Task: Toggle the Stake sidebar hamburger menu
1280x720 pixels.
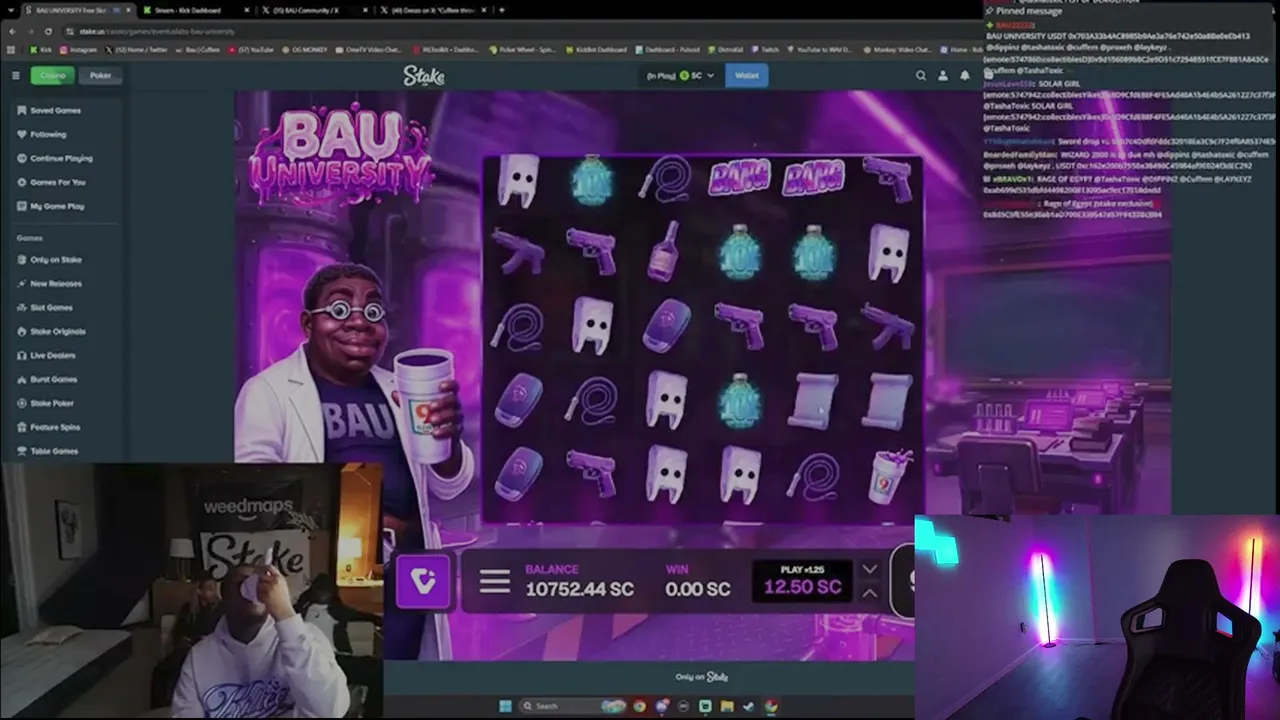Action: pos(15,76)
